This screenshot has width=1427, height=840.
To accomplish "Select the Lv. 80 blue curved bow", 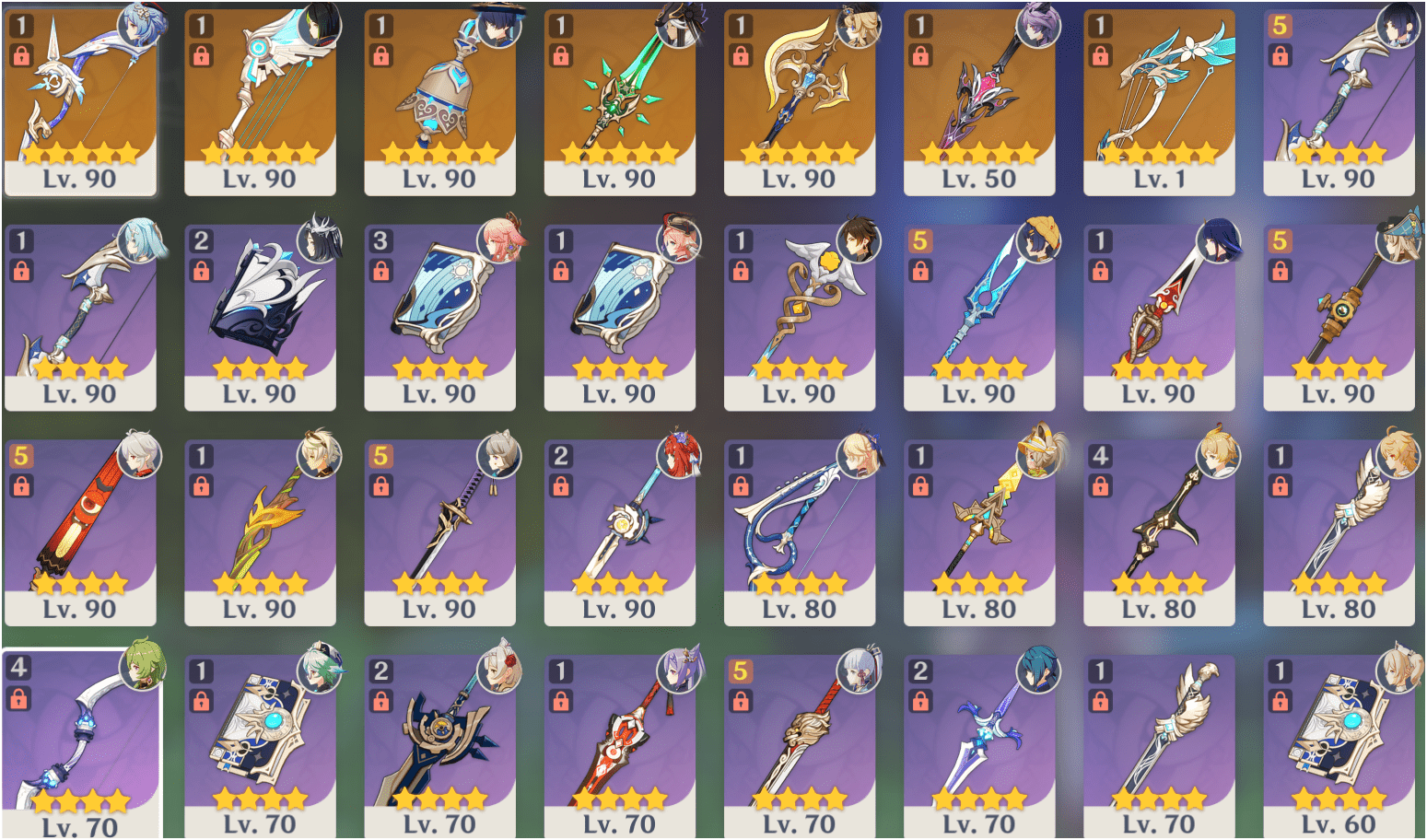I will tap(800, 531).
